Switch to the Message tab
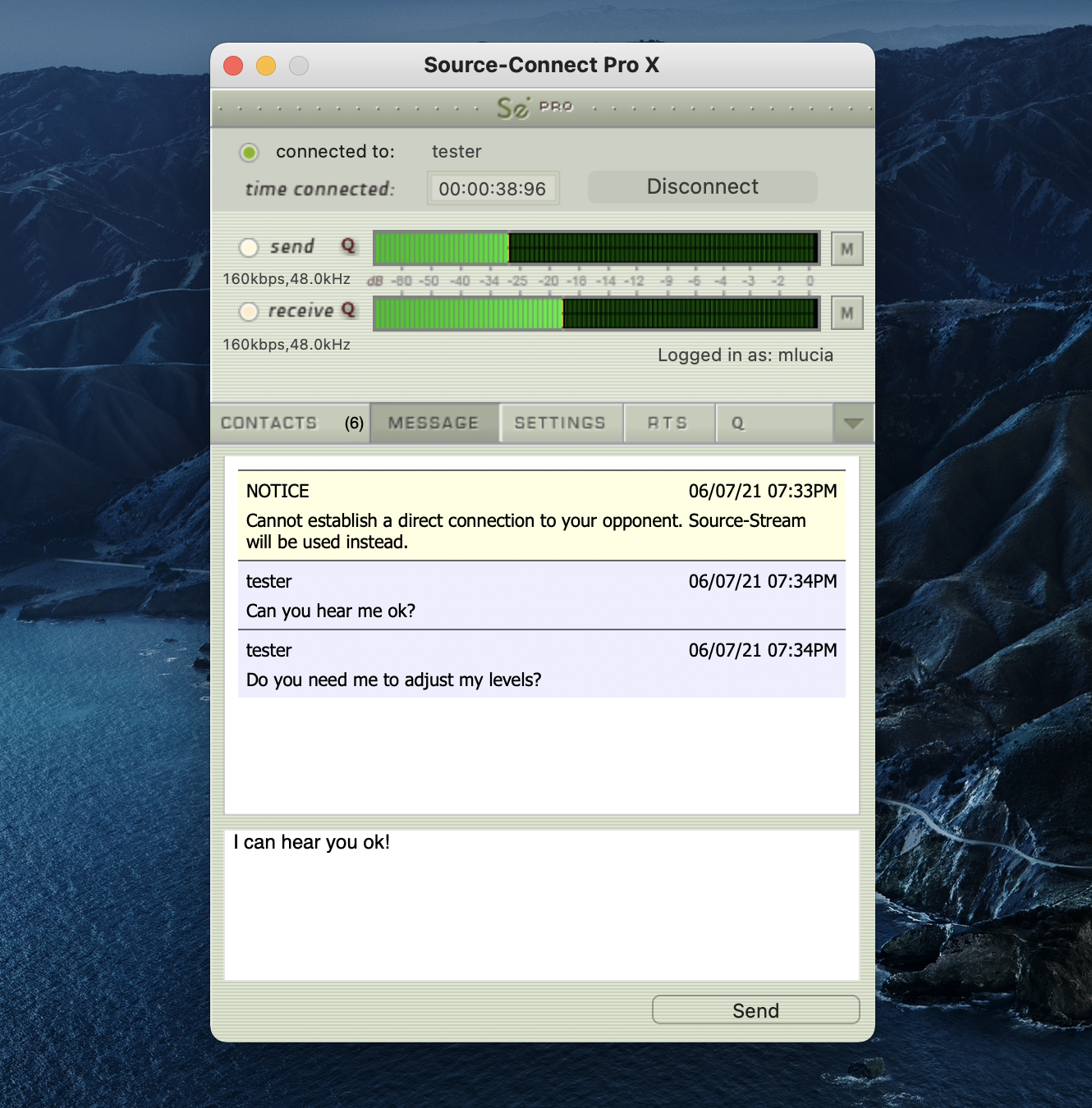Viewport: 1092px width, 1108px height. click(x=434, y=424)
